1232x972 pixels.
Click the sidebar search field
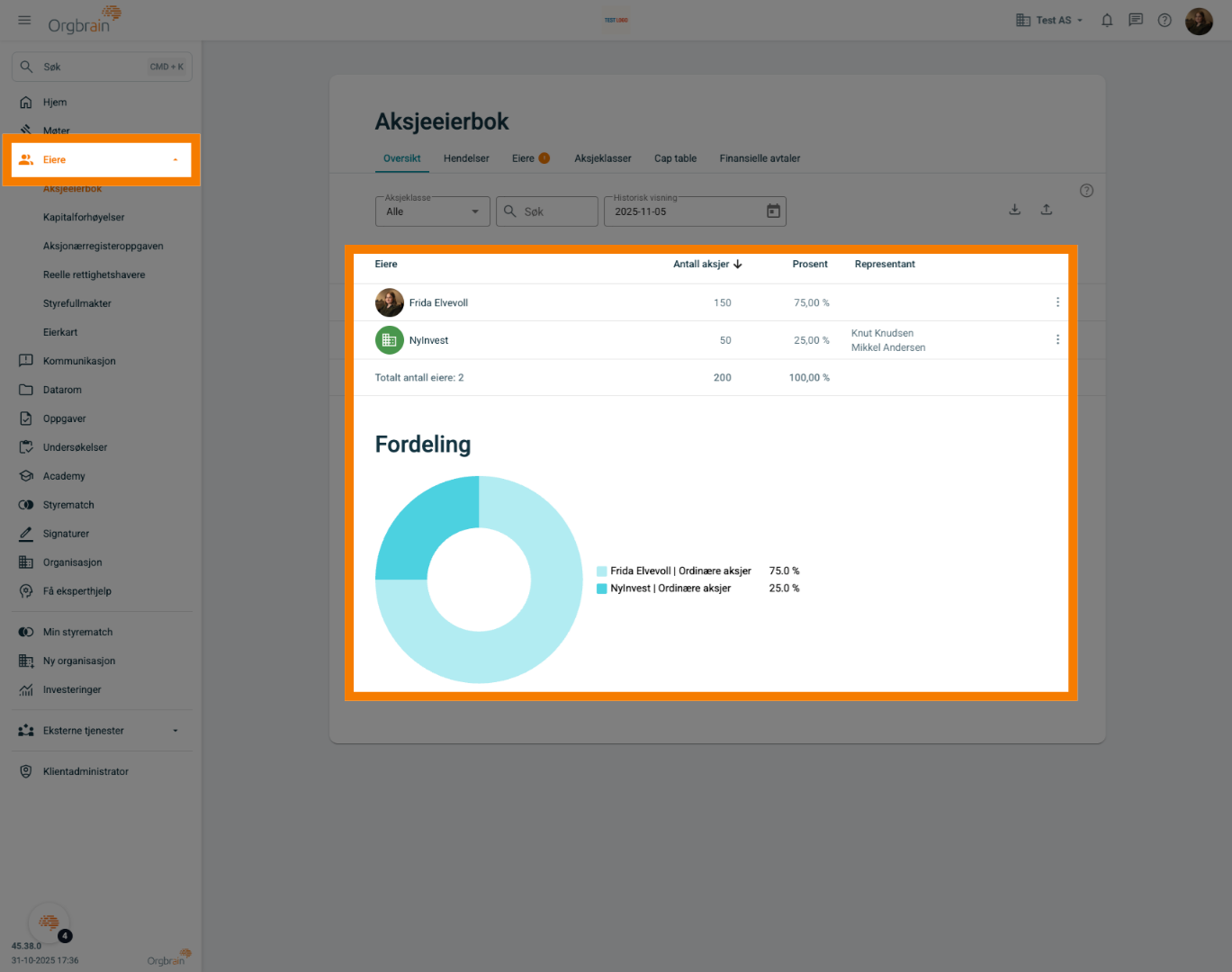[x=102, y=67]
